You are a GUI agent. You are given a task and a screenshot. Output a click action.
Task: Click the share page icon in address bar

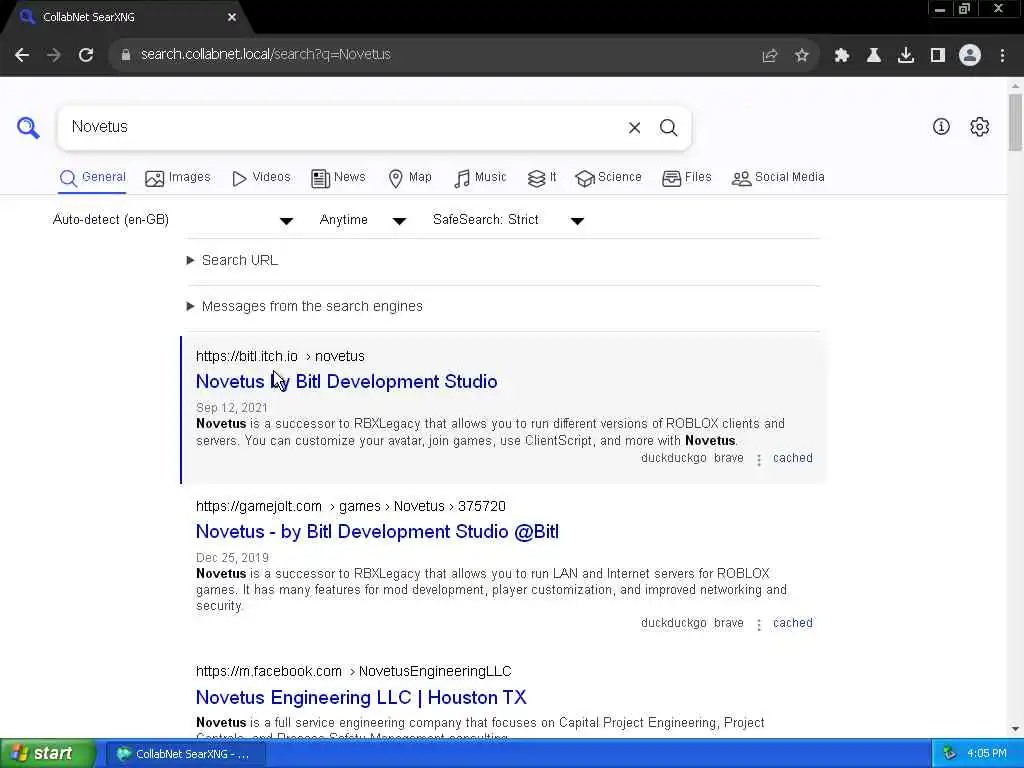[x=770, y=55]
